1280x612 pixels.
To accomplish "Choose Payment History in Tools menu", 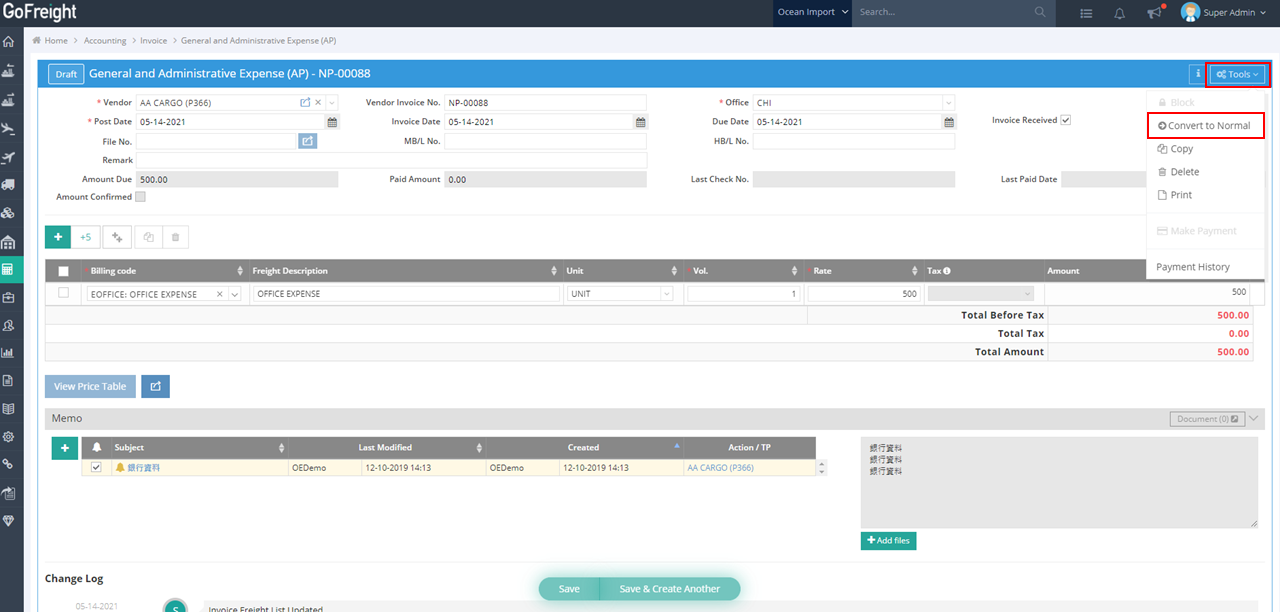I will [x=1192, y=267].
